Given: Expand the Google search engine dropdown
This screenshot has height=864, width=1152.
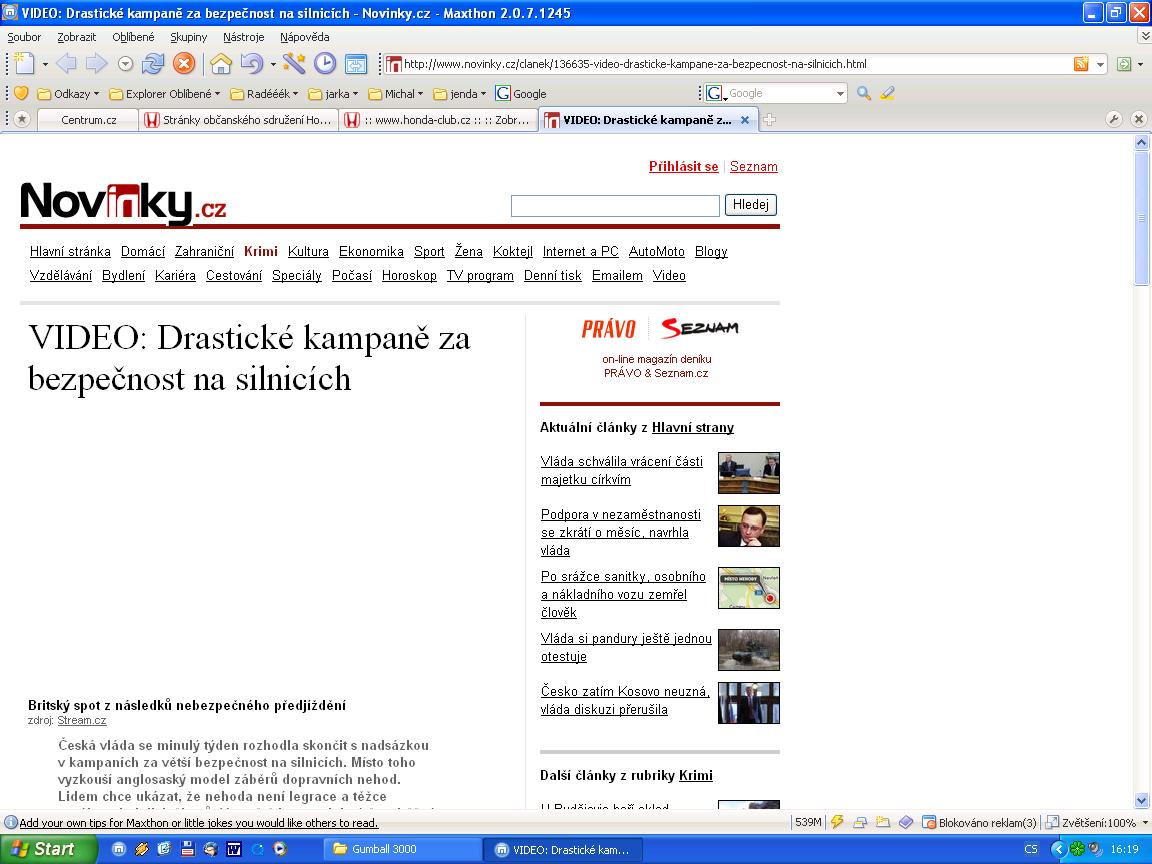Looking at the screenshot, I should [x=840, y=93].
